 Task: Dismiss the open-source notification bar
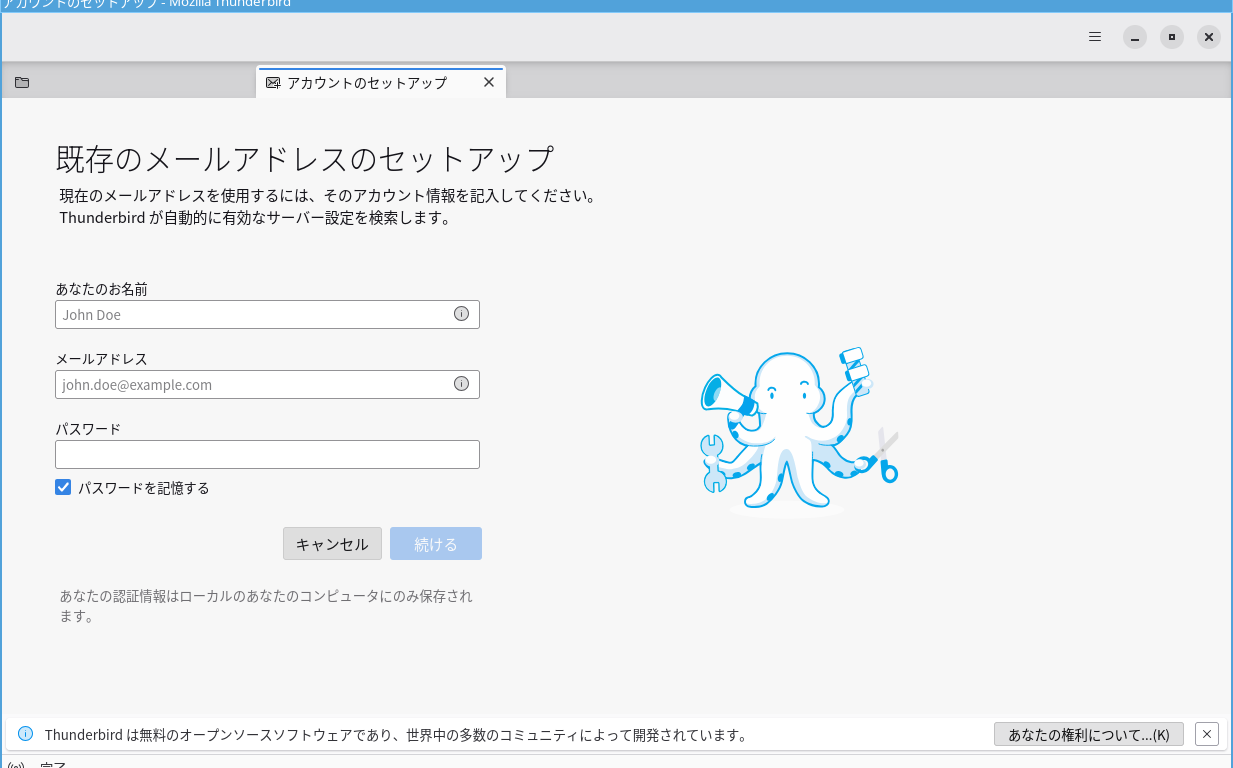pos(1207,734)
